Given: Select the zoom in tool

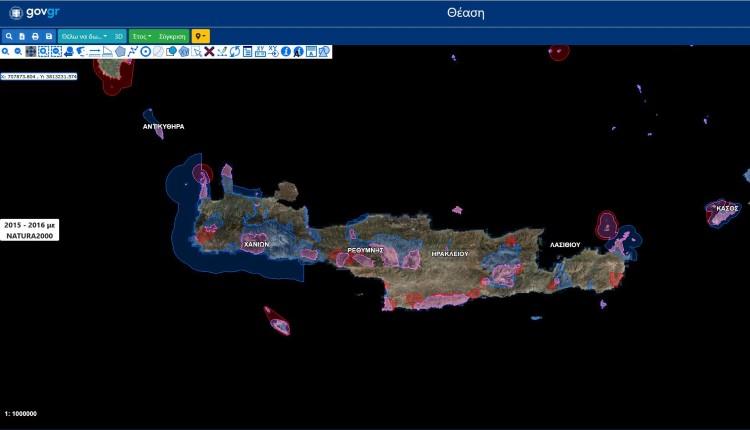Looking at the screenshot, I should [5, 51].
